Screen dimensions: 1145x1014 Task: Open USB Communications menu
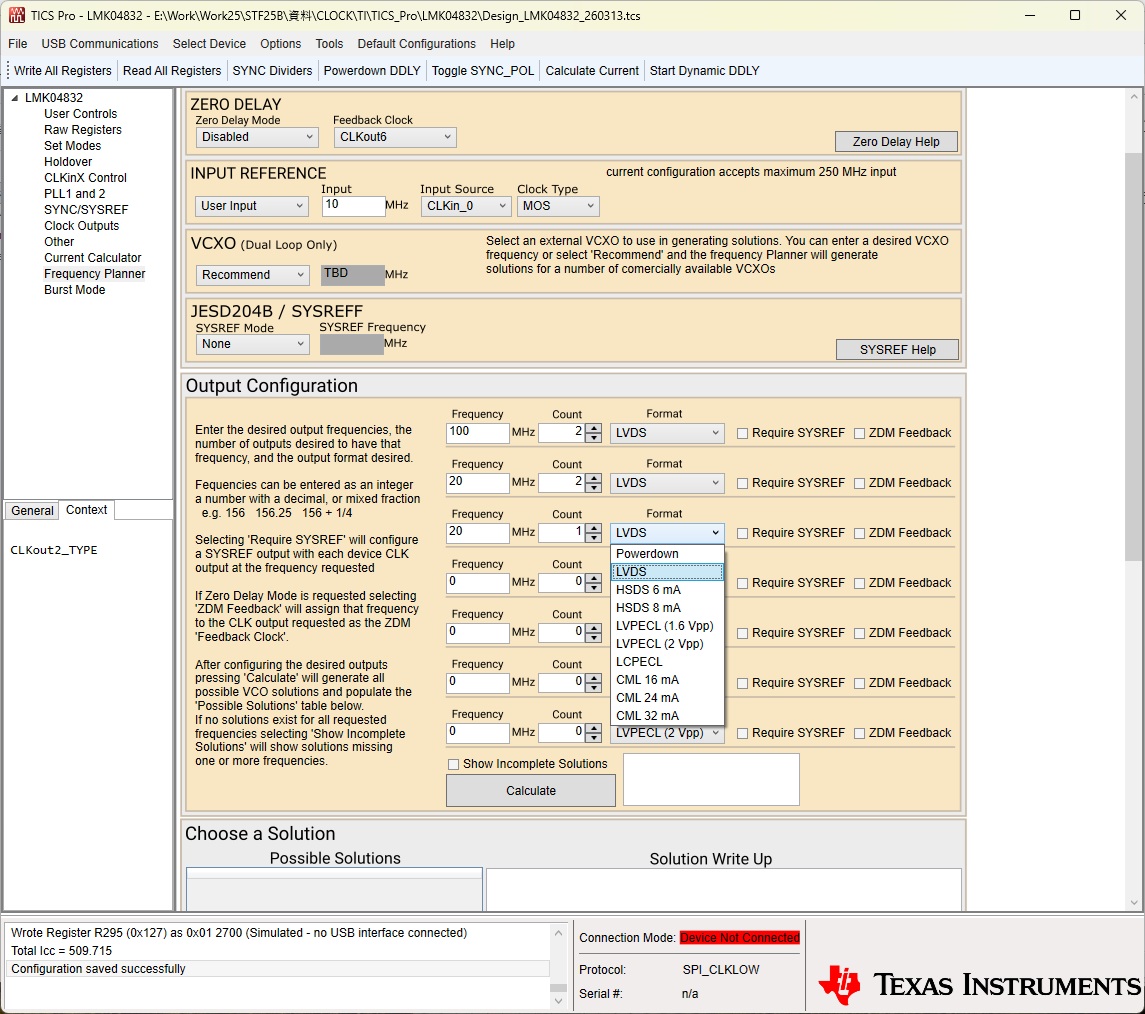(100, 44)
